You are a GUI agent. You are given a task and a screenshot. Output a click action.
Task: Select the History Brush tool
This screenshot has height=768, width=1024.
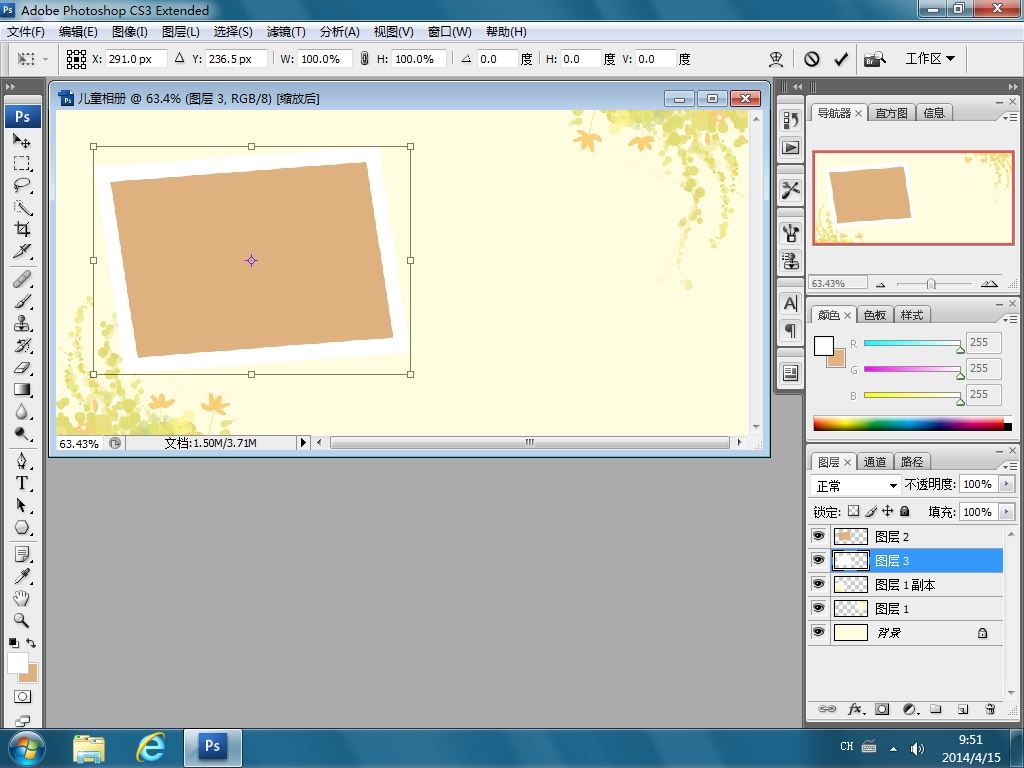22,346
